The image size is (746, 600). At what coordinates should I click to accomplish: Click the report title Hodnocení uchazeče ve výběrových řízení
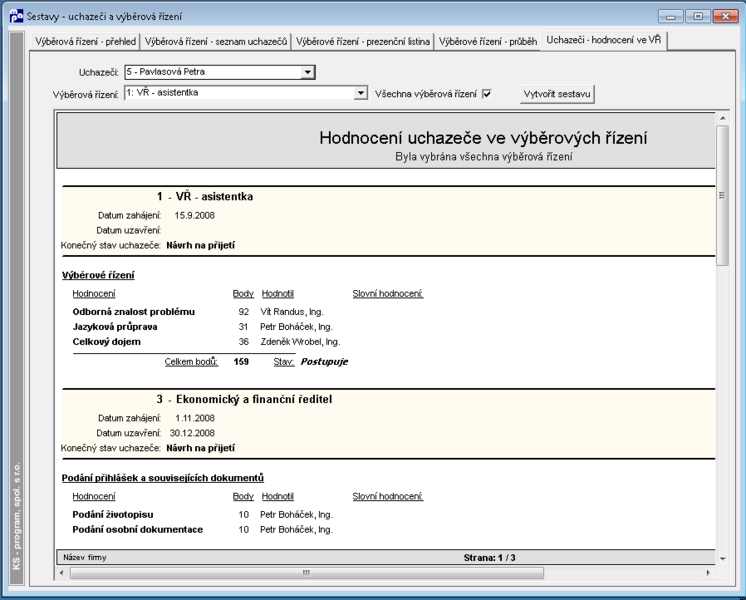[483, 138]
